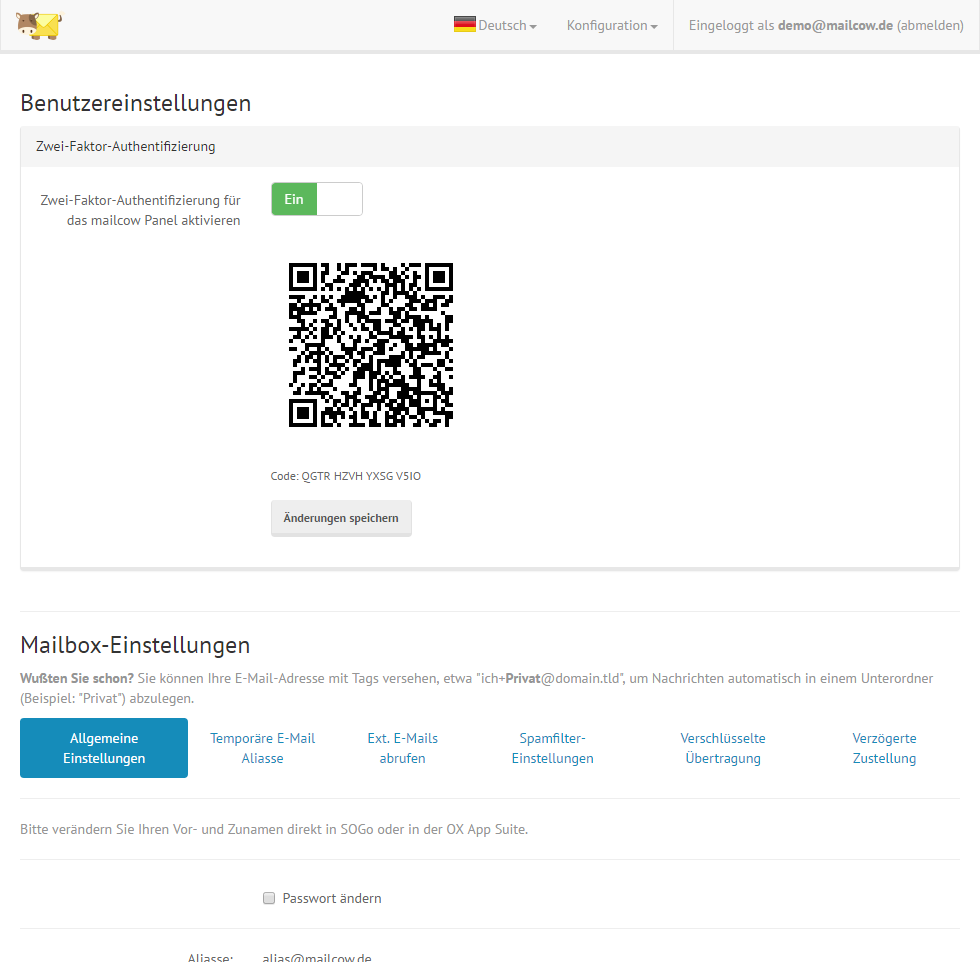The height and width of the screenshot is (962, 980).
Task: Click the Ein label on toggle
Action: click(x=294, y=199)
